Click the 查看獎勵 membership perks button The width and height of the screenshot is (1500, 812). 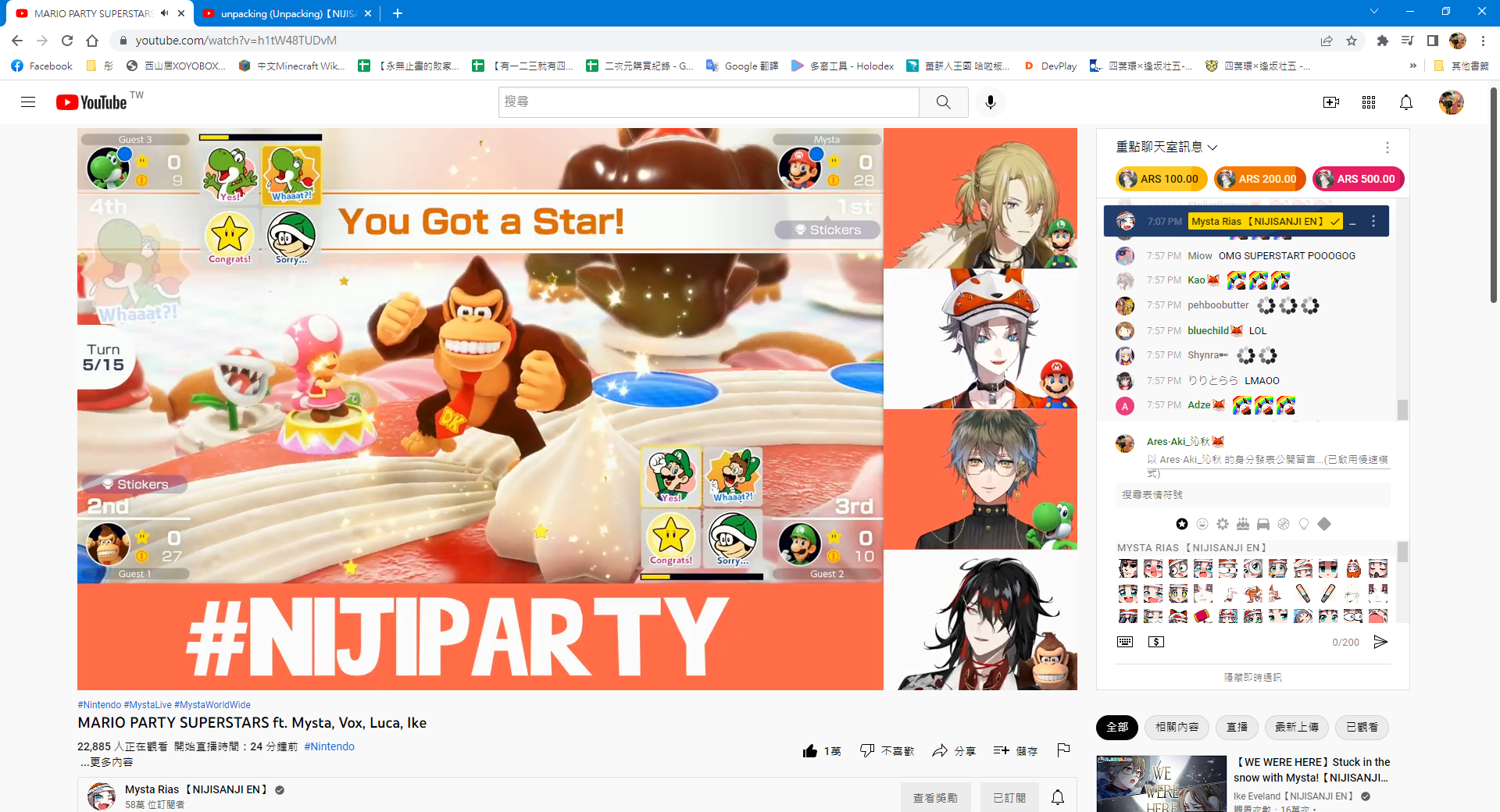tap(935, 797)
